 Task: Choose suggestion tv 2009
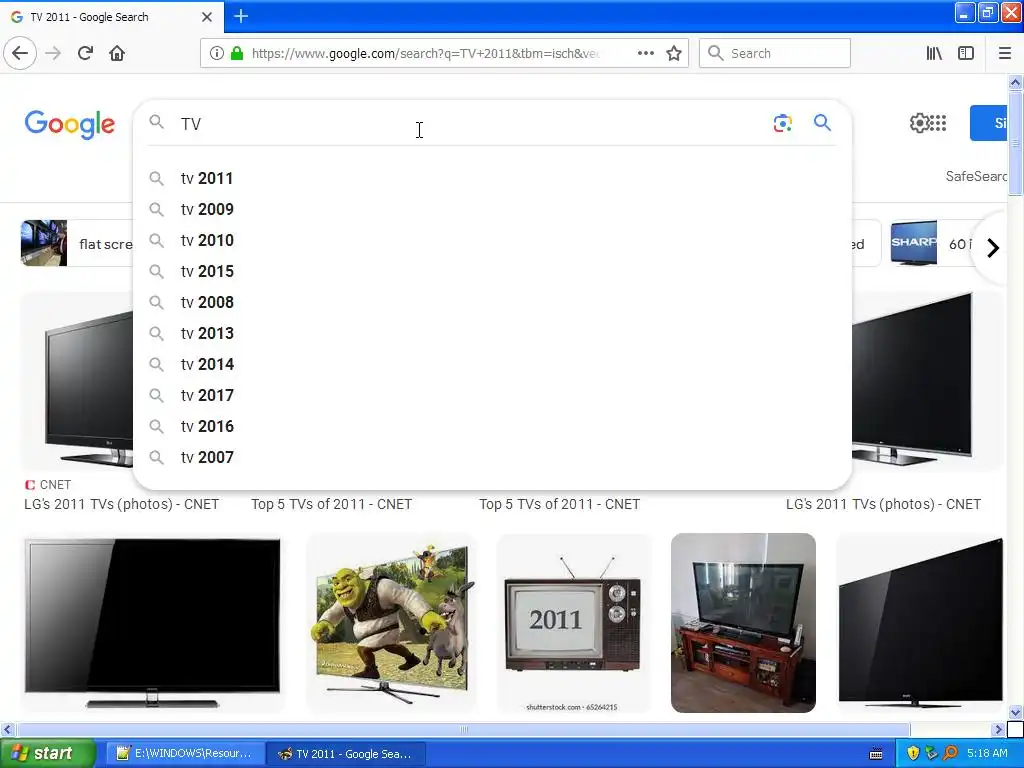[492, 209]
